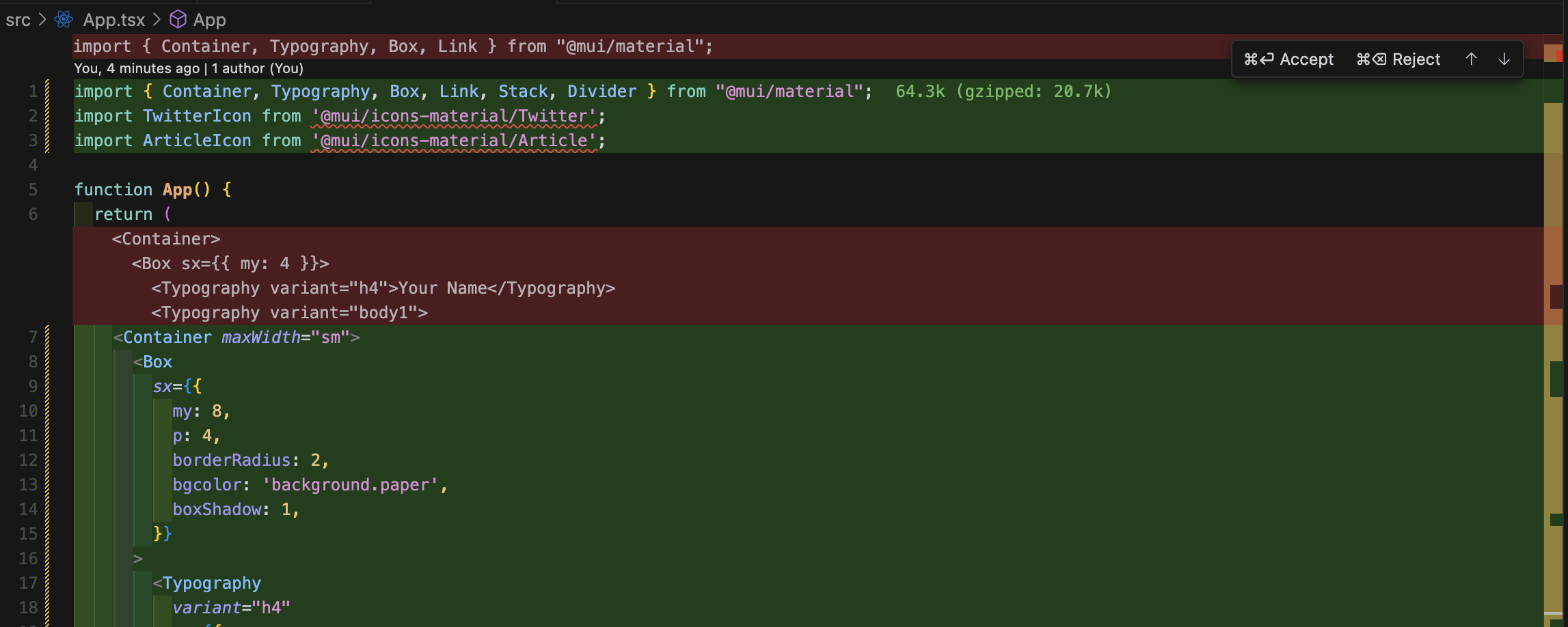The height and width of the screenshot is (627, 1568).
Task: Select App.tsx in breadcrumb
Action: tap(114, 20)
